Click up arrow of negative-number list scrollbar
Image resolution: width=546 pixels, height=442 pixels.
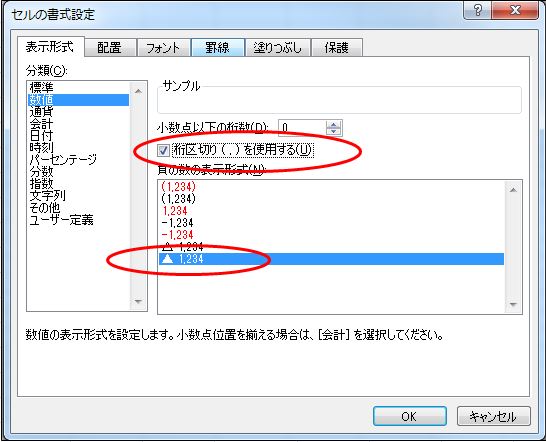[x=513, y=190]
